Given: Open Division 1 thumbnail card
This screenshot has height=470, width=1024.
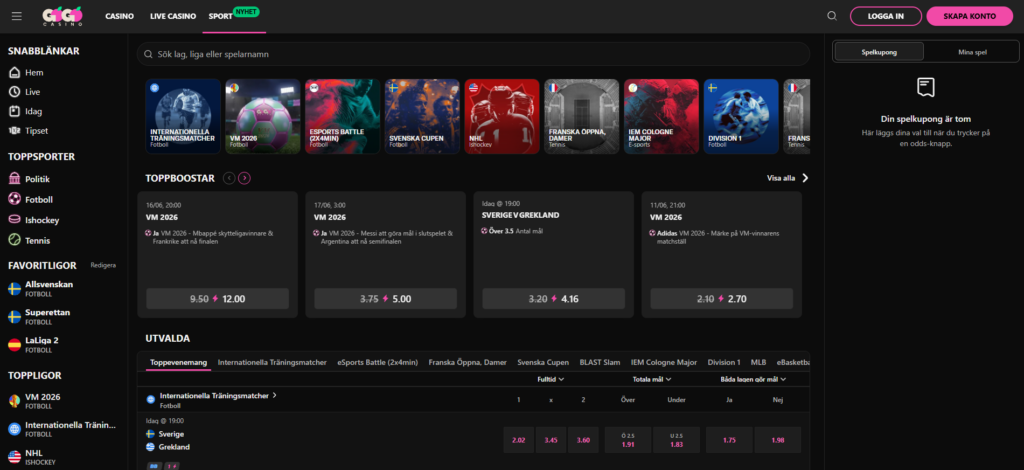Looking at the screenshot, I should [741, 116].
